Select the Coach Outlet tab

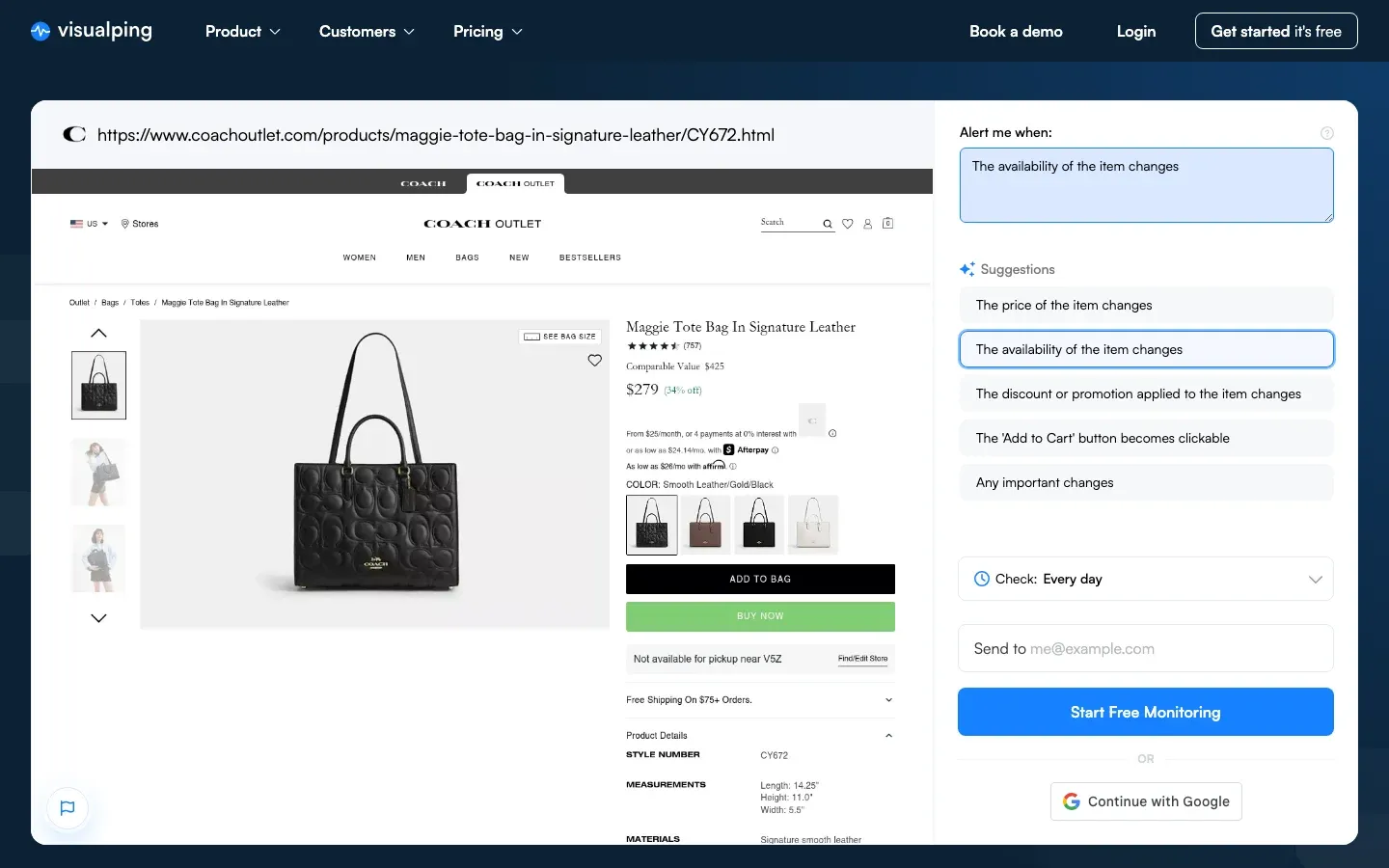pyautogui.click(x=515, y=183)
